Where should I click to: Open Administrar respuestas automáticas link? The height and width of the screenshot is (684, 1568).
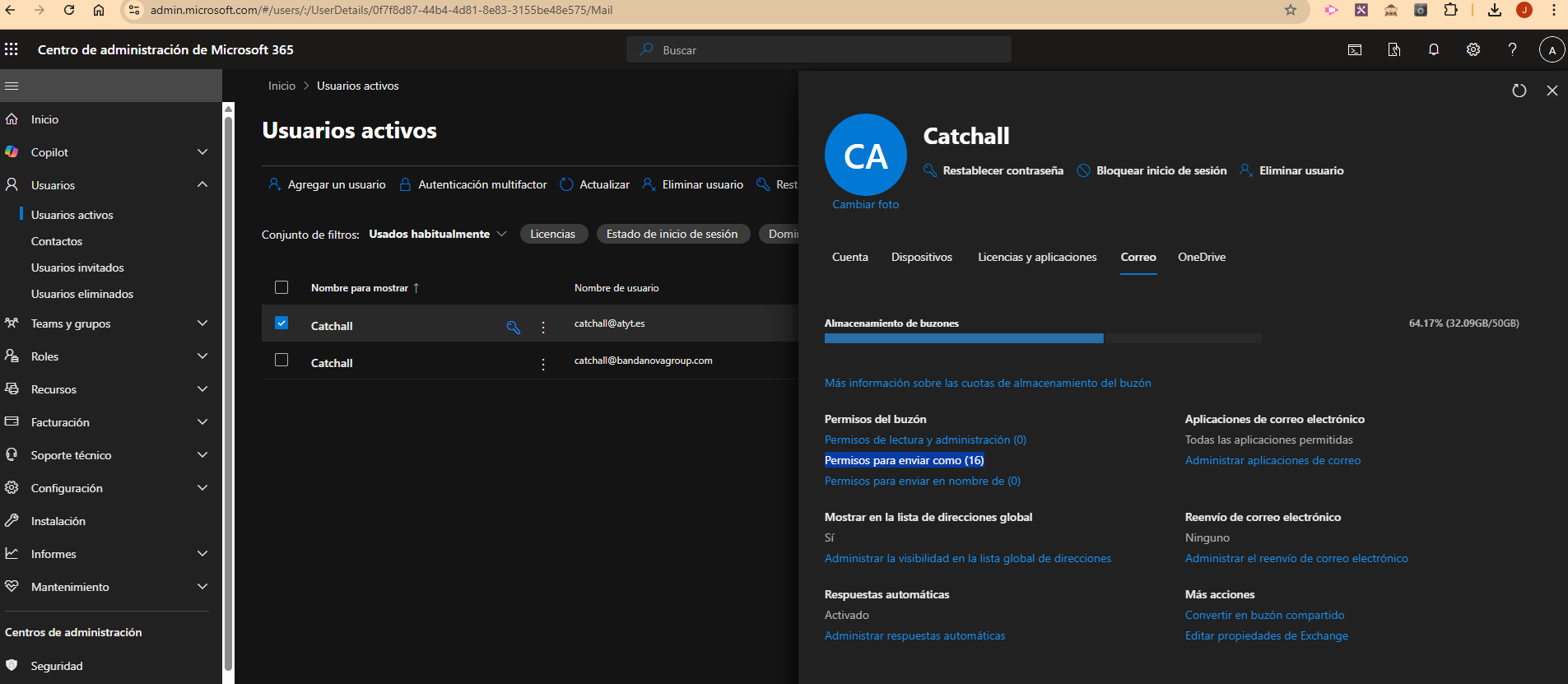pos(914,635)
